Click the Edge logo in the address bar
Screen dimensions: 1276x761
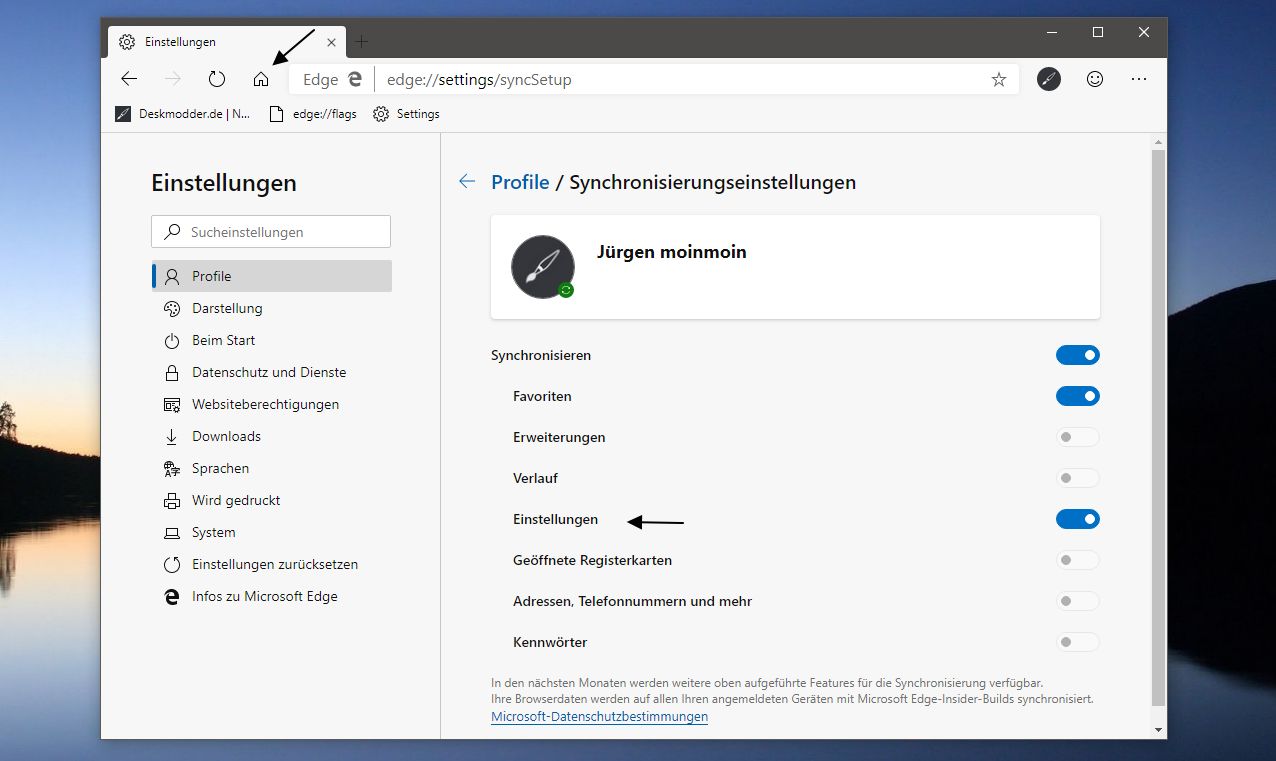pos(354,80)
